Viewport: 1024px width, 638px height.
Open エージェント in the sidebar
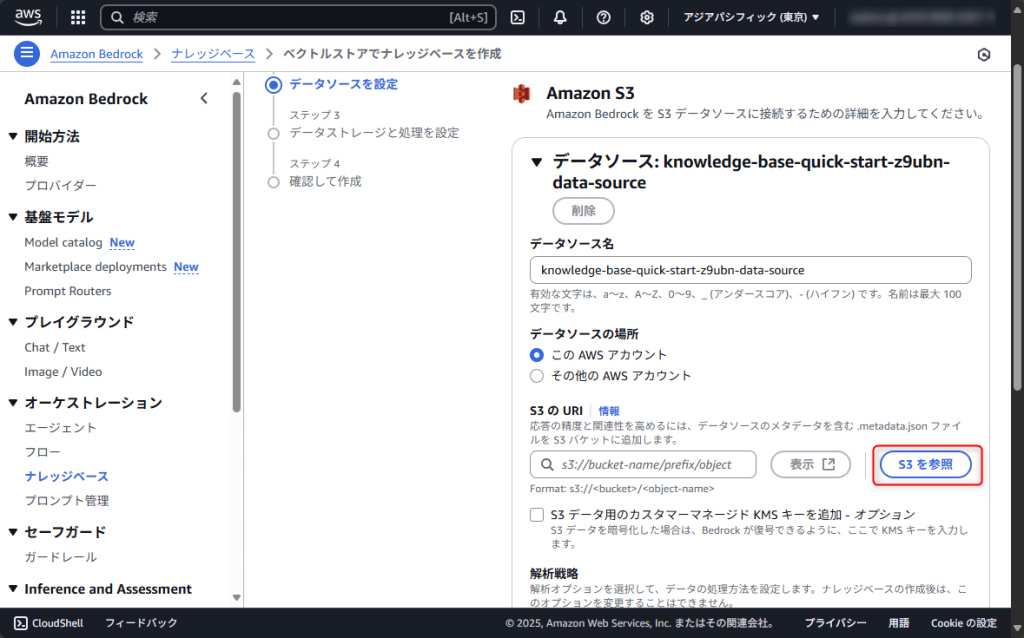coord(60,428)
